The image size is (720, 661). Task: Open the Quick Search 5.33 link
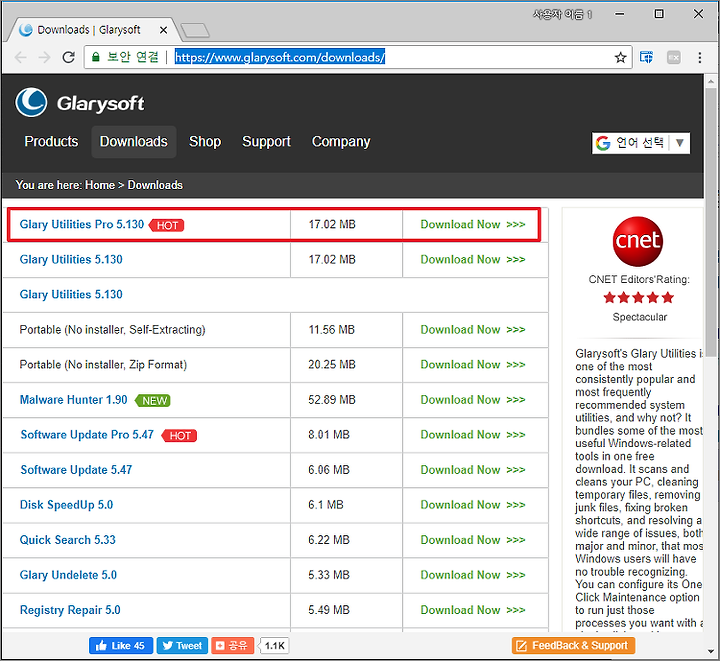[68, 540]
